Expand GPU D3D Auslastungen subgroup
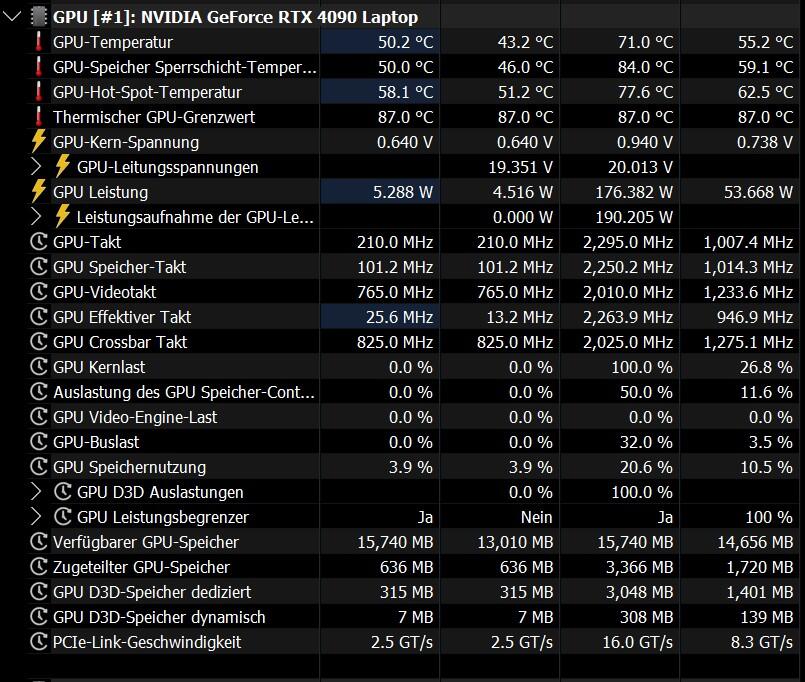805x682 pixels. coord(36,492)
